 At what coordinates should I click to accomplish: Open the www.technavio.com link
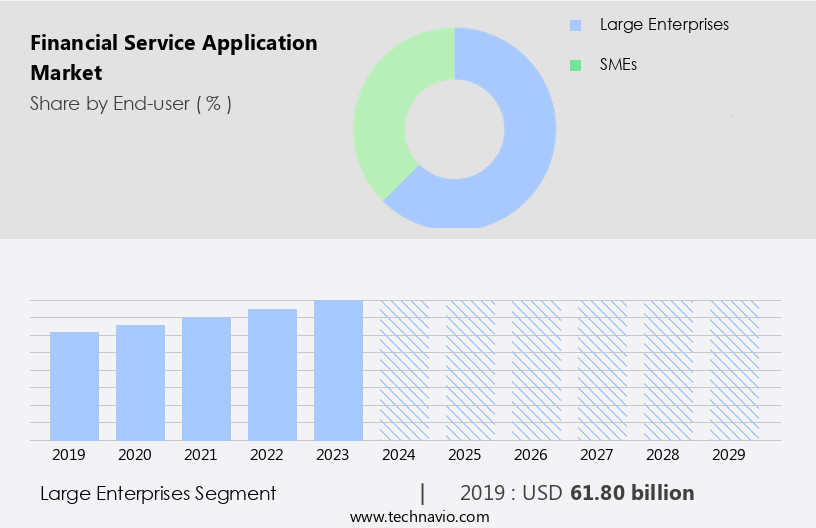[419, 517]
